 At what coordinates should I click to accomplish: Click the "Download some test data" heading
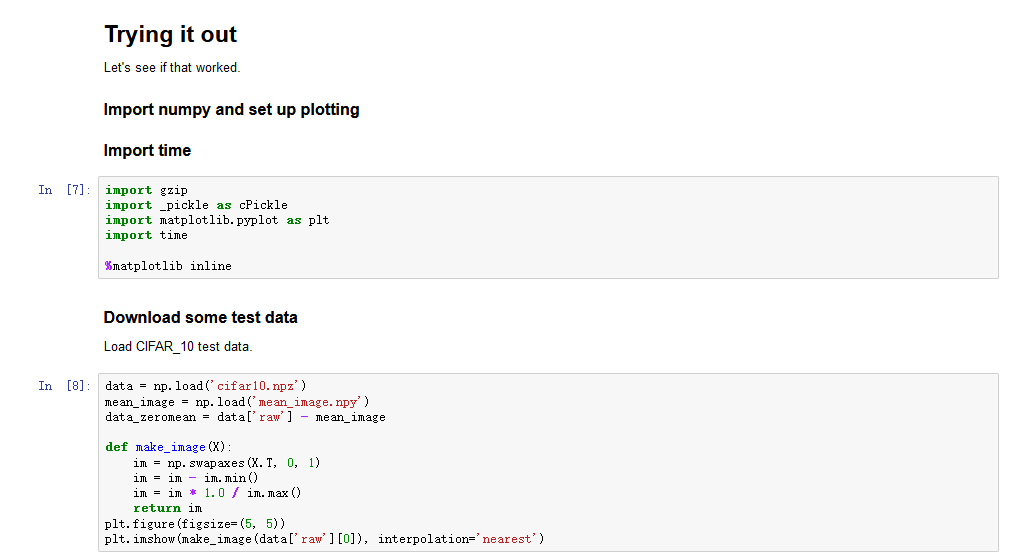point(200,317)
